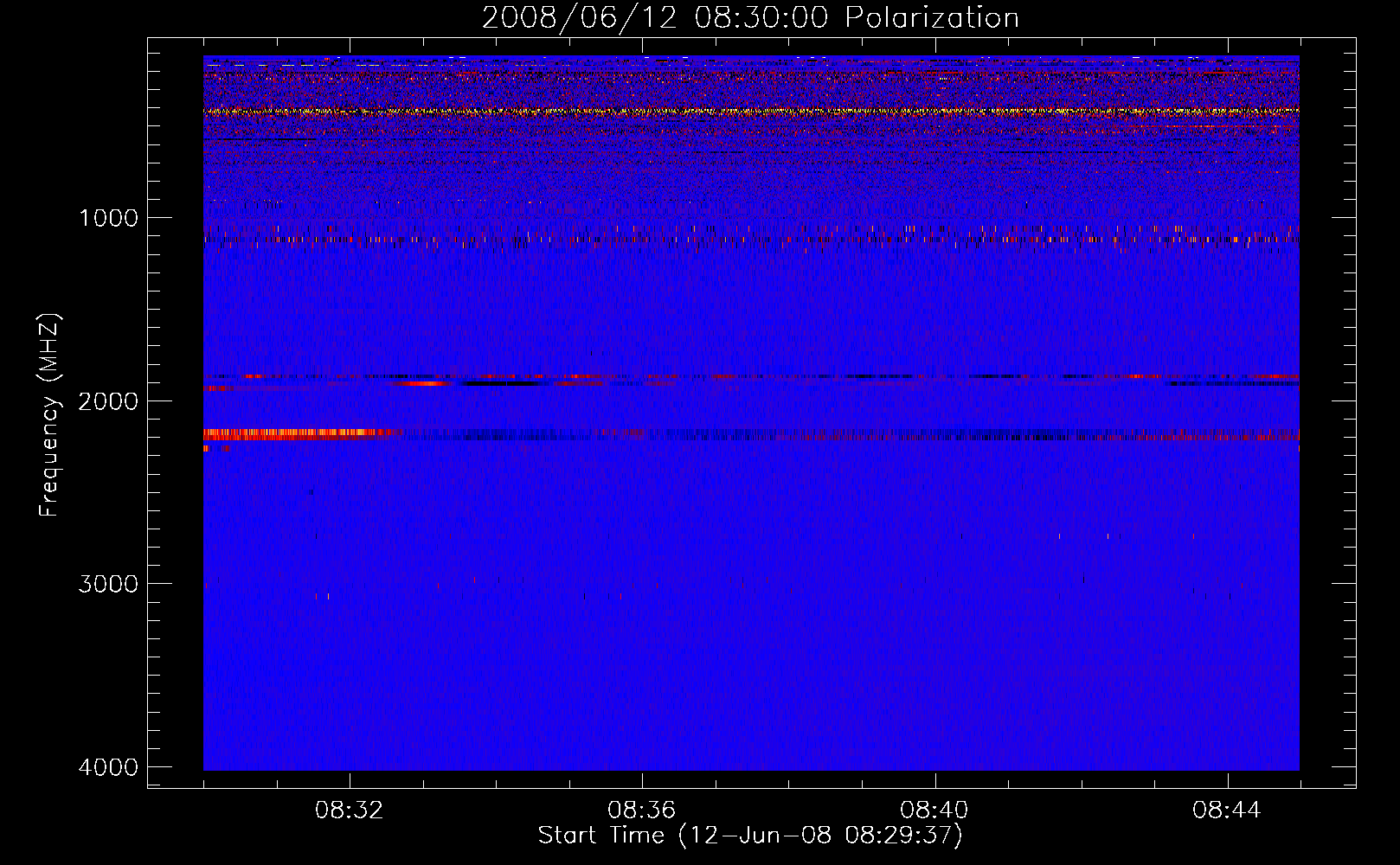Click the 08:32 time tick label
This screenshot has width=1400, height=865.
(350, 811)
